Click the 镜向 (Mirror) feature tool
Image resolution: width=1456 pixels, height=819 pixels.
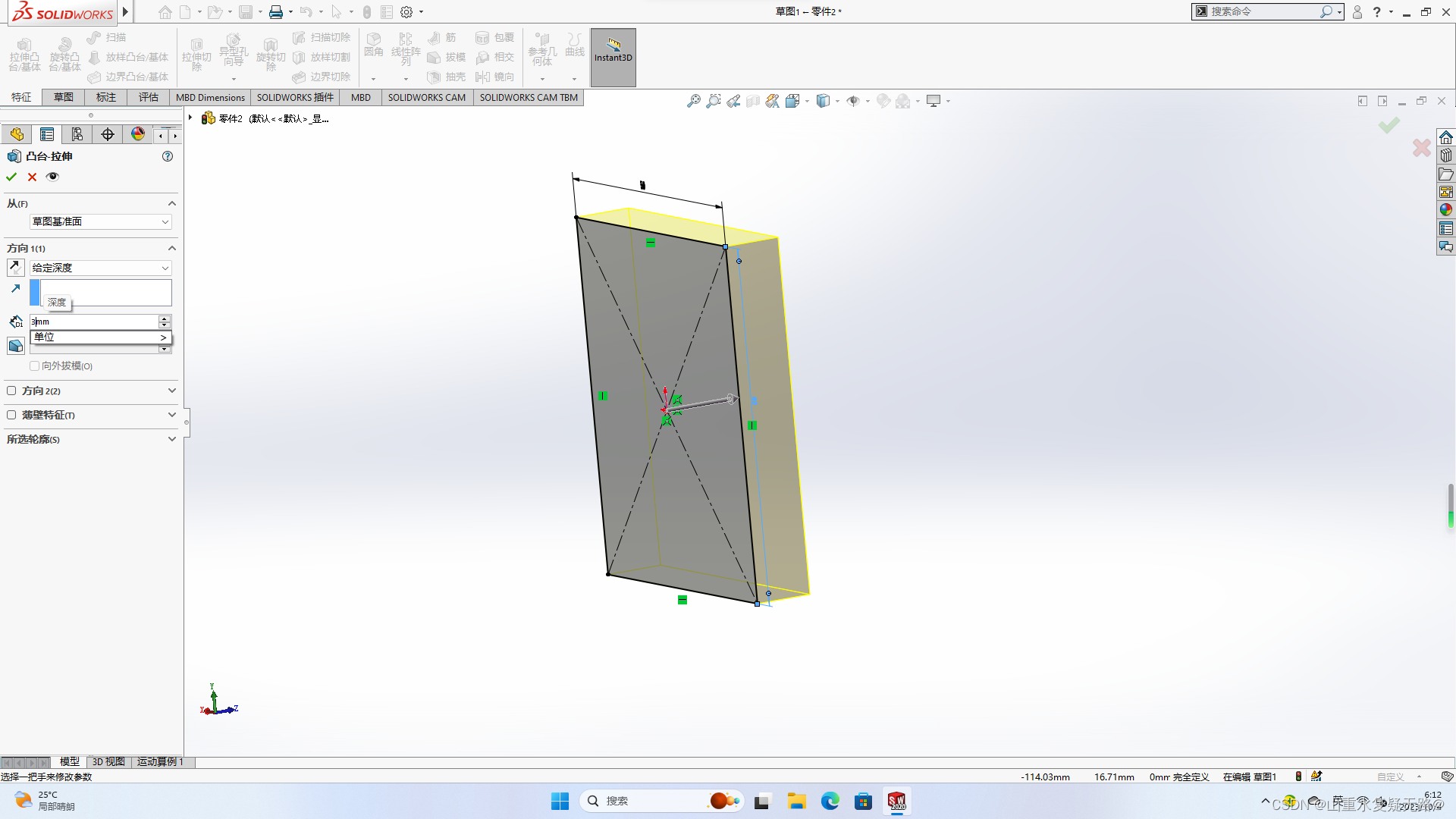click(x=495, y=76)
